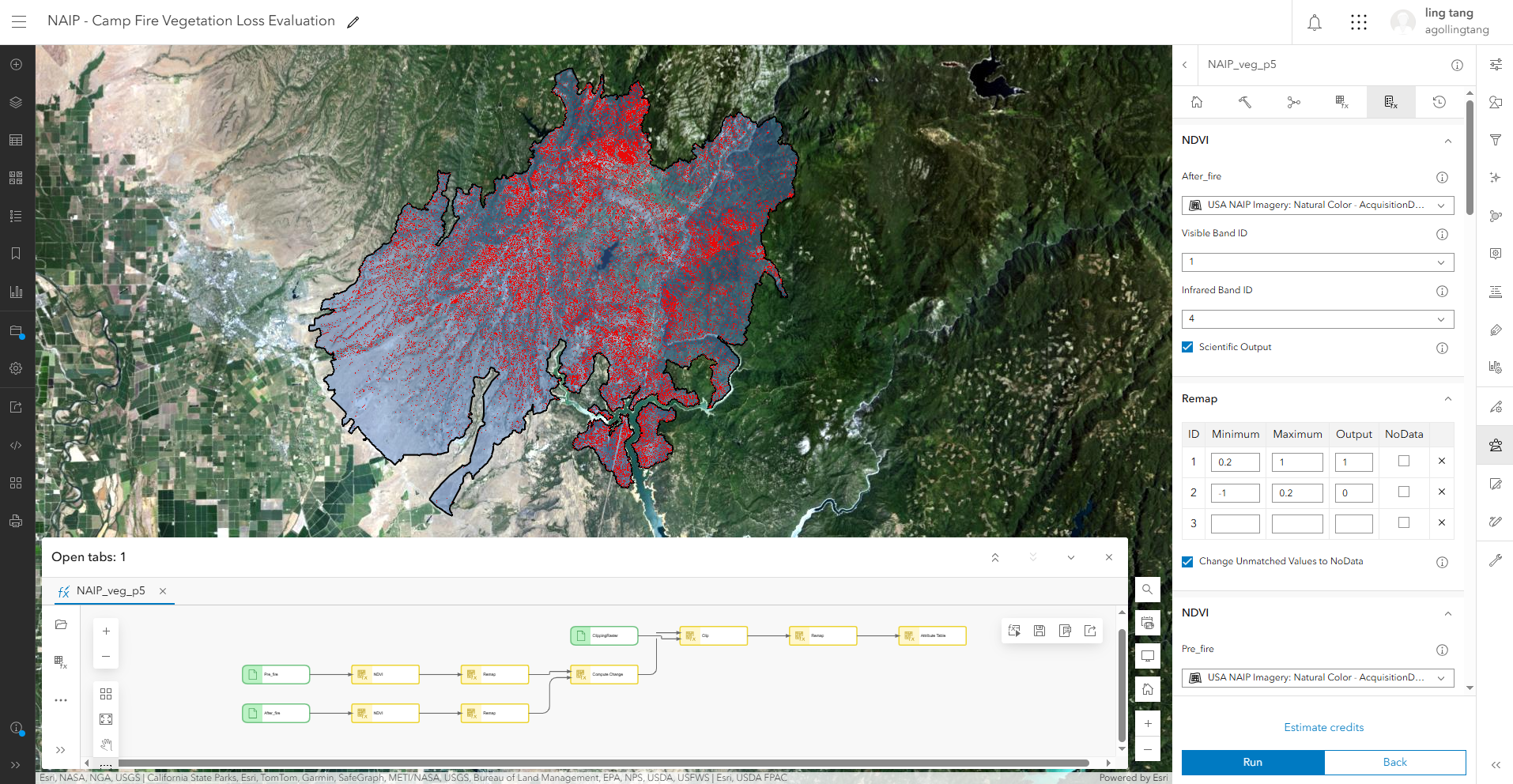Viewport: 1513px width, 784px height.
Task: Switch to the ModelBuilder tab
Action: click(1294, 102)
